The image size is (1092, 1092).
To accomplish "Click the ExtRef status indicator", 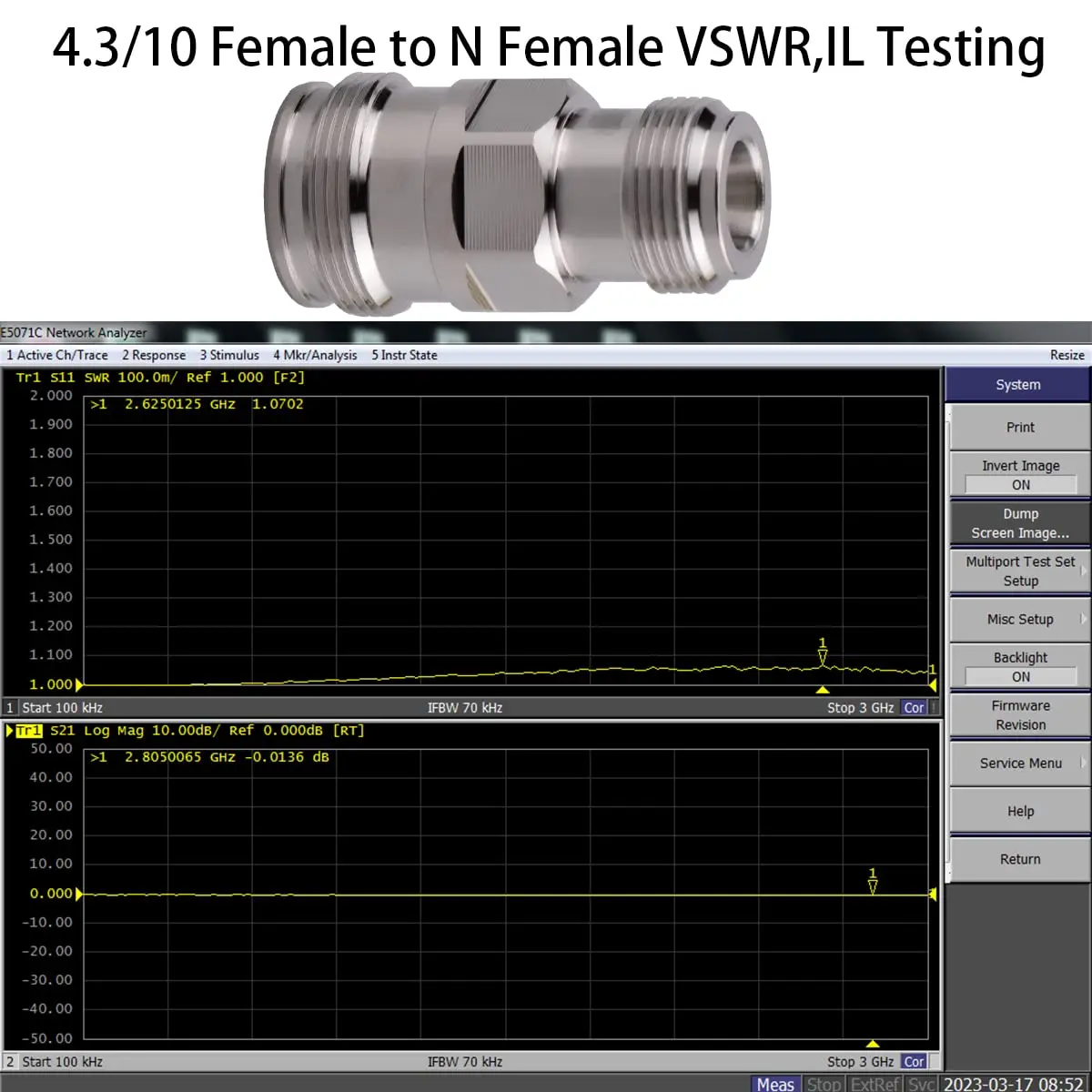I will (875, 1084).
